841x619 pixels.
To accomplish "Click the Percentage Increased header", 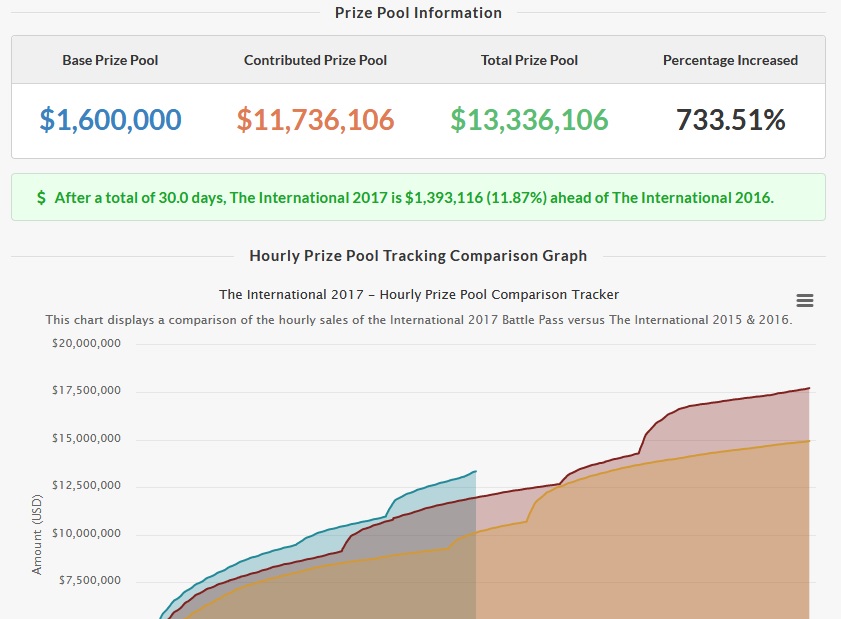I will tap(731, 60).
